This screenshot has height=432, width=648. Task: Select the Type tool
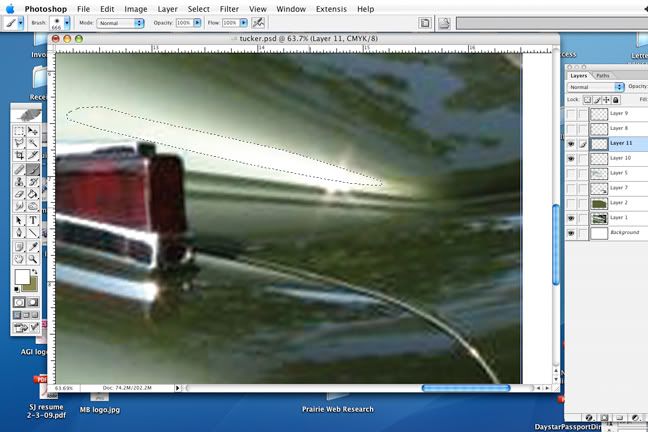click(x=33, y=220)
